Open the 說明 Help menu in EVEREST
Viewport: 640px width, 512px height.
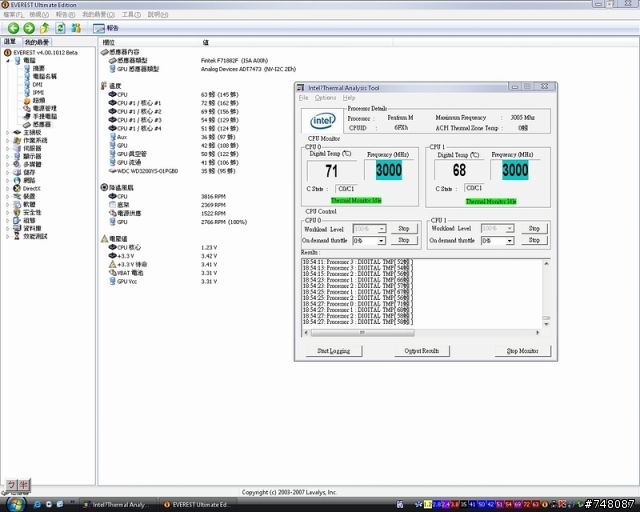[x=158, y=15]
